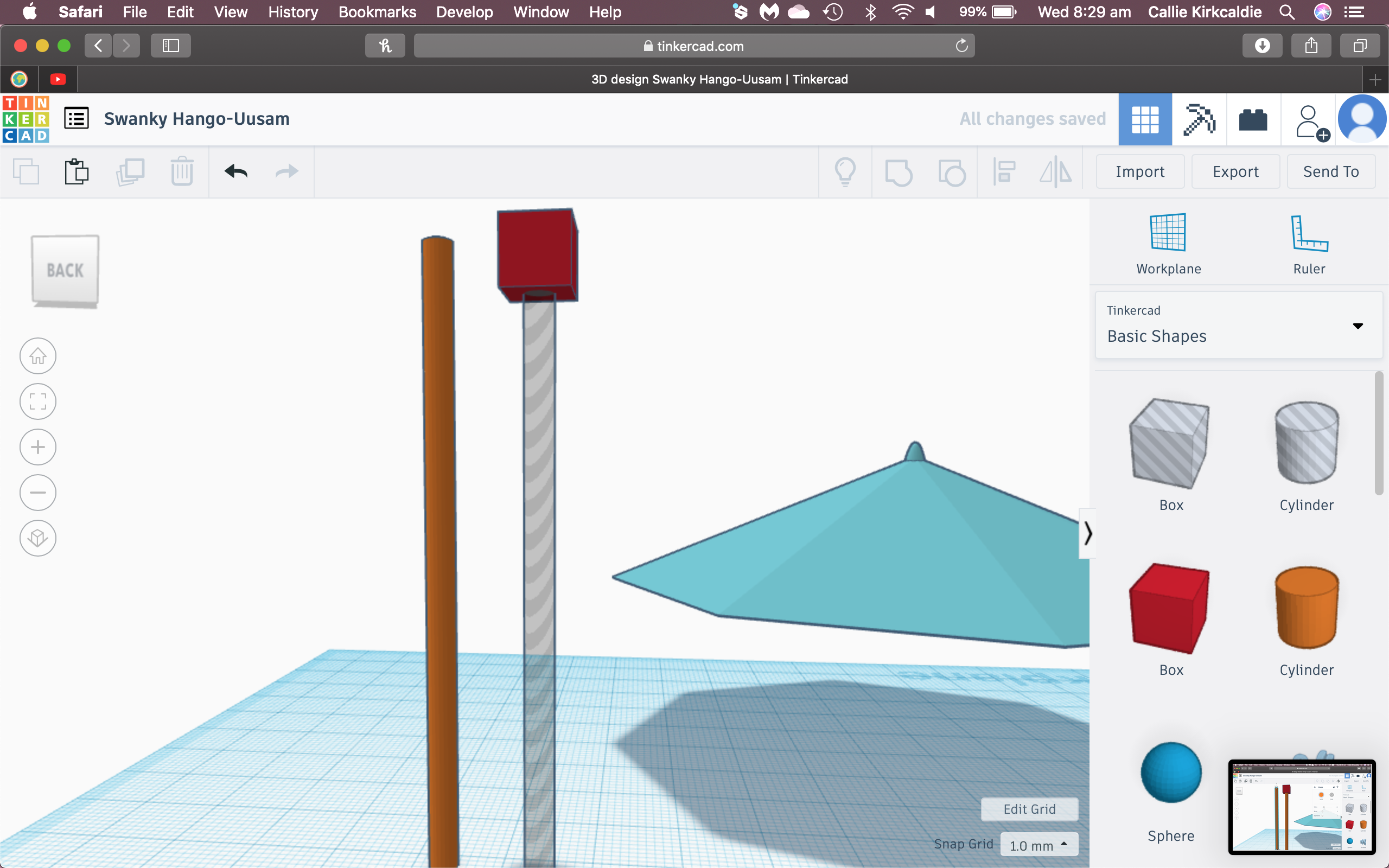This screenshot has height=868, width=1389.
Task: Click the Paste toolbar icon
Action: click(x=77, y=171)
